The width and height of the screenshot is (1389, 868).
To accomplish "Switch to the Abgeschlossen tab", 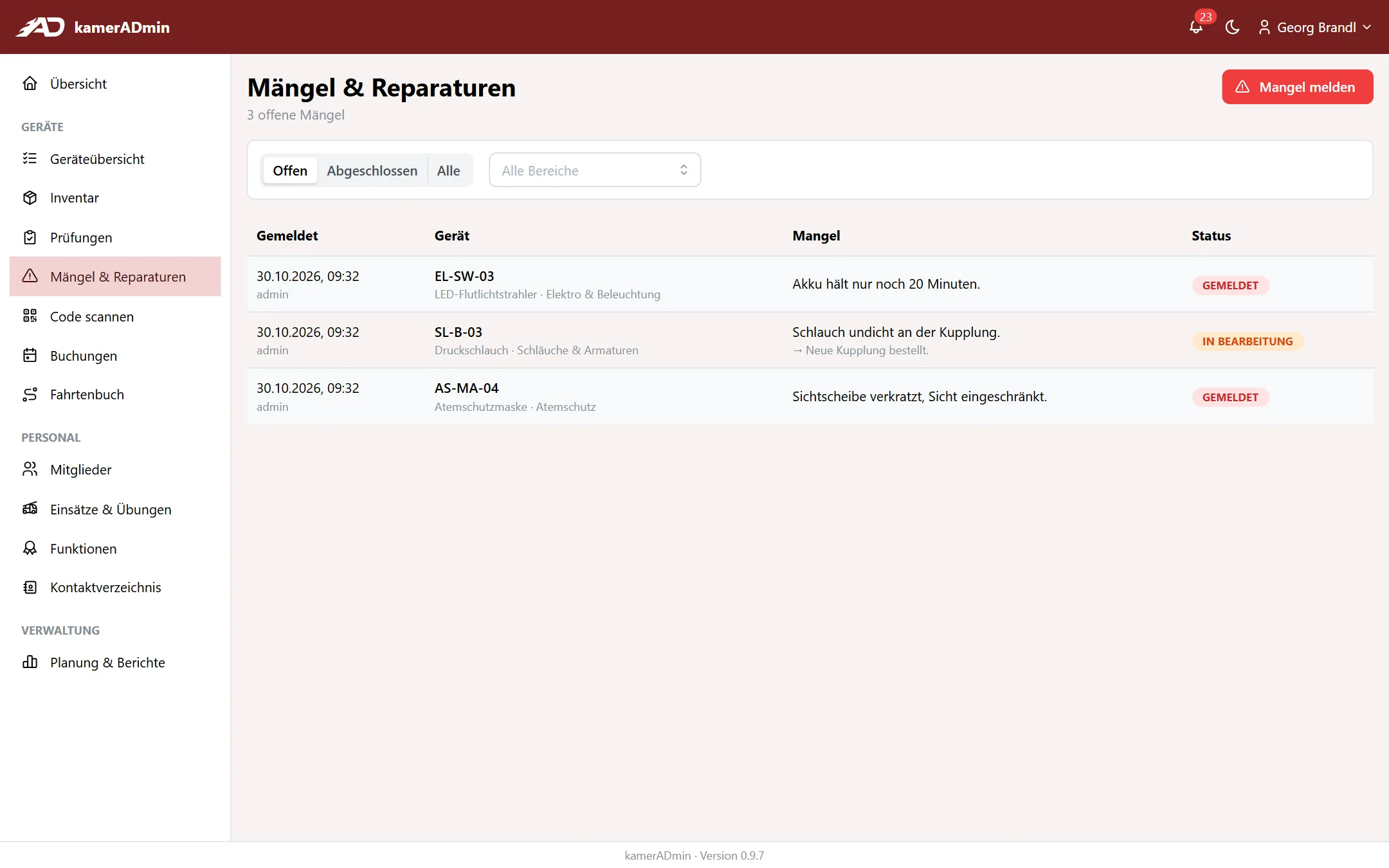I will tap(372, 170).
